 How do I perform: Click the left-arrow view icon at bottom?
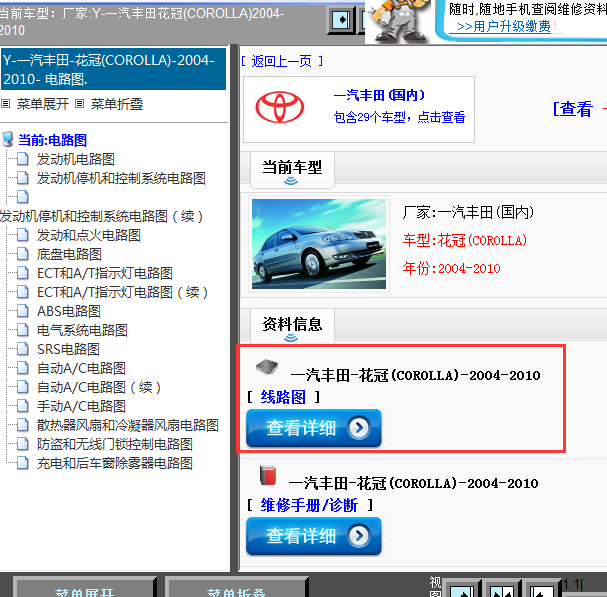pyautogui.click(x=541, y=590)
